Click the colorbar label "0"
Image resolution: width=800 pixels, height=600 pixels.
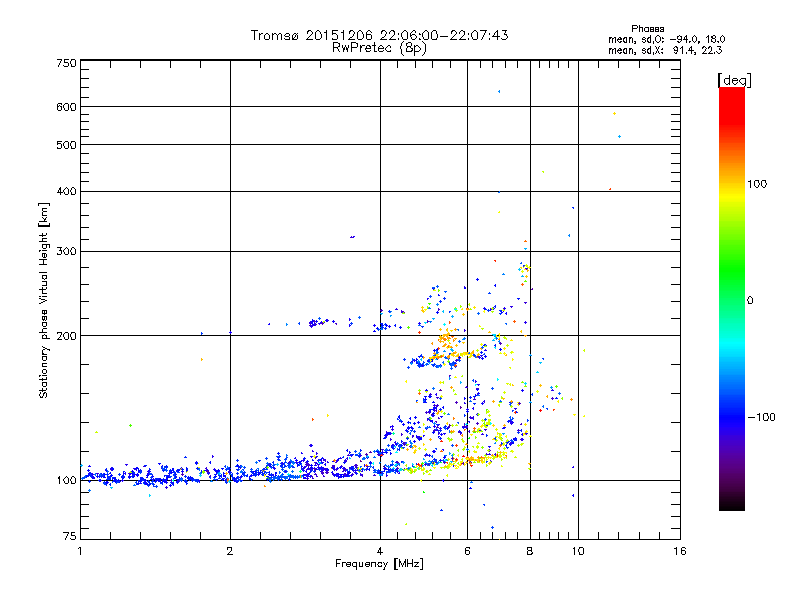coord(750,301)
